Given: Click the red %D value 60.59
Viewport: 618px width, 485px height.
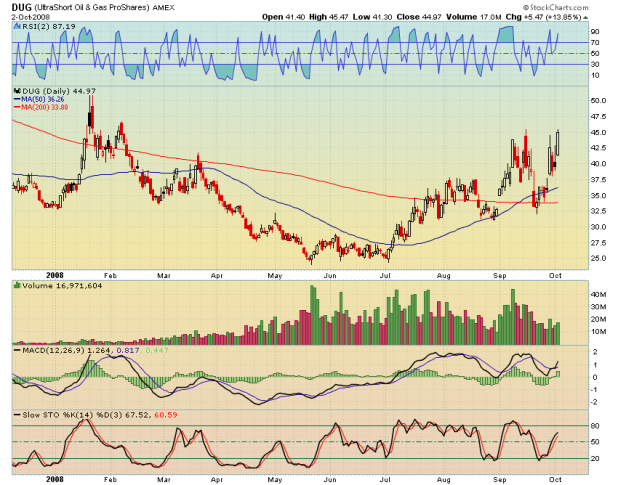Looking at the screenshot, I should pos(166,415).
